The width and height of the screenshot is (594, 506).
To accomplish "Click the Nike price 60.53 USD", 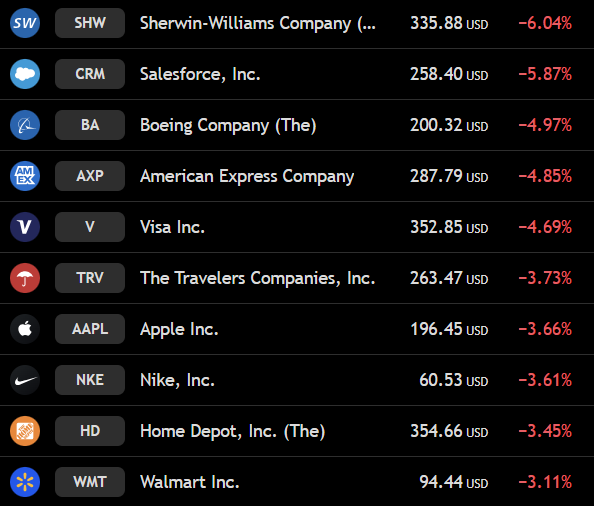I will tap(453, 380).
